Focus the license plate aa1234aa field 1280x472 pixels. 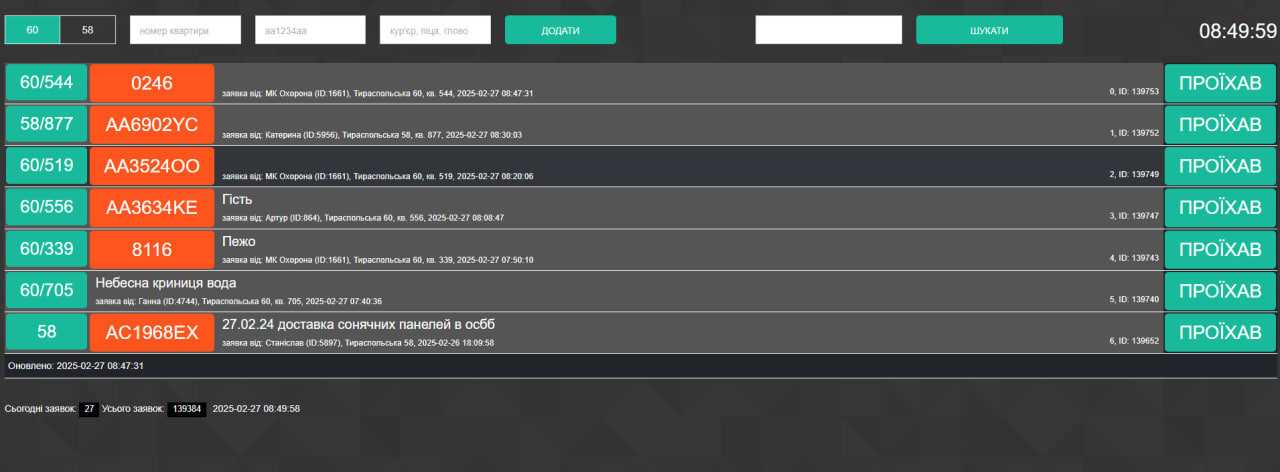click(311, 30)
